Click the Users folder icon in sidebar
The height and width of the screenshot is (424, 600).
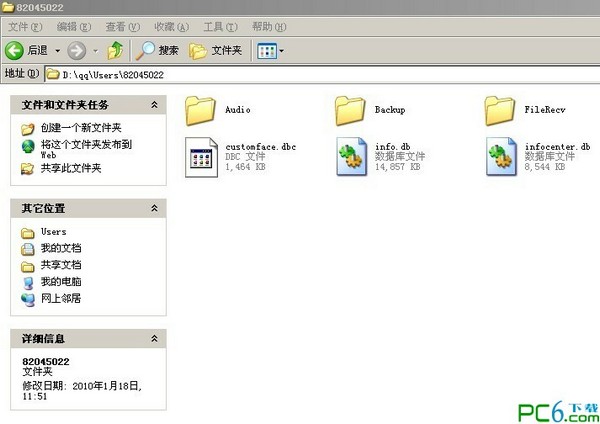[28, 233]
